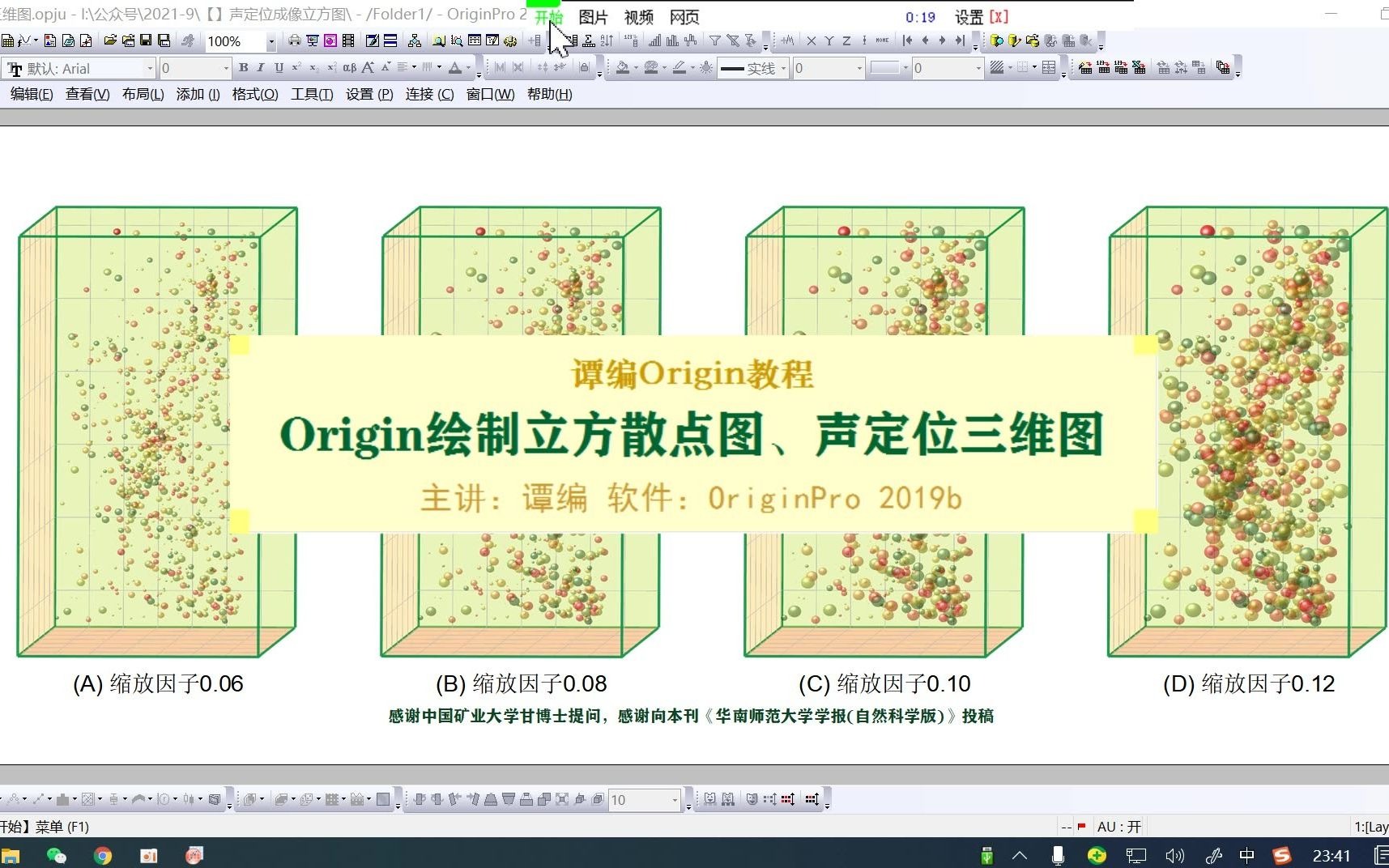Screen dimensions: 1389x868
Task: Toggle Chinese input mode in system tray
Action: (x=1246, y=855)
